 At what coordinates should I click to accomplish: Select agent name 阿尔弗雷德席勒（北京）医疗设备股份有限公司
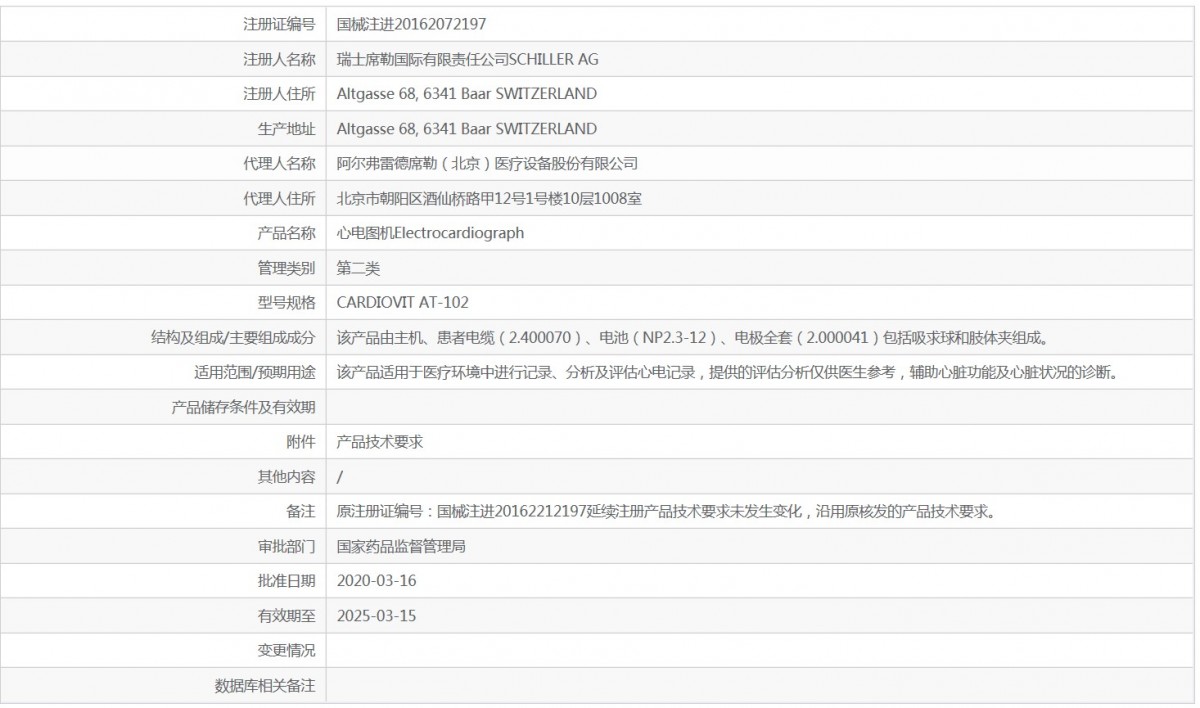(x=487, y=164)
